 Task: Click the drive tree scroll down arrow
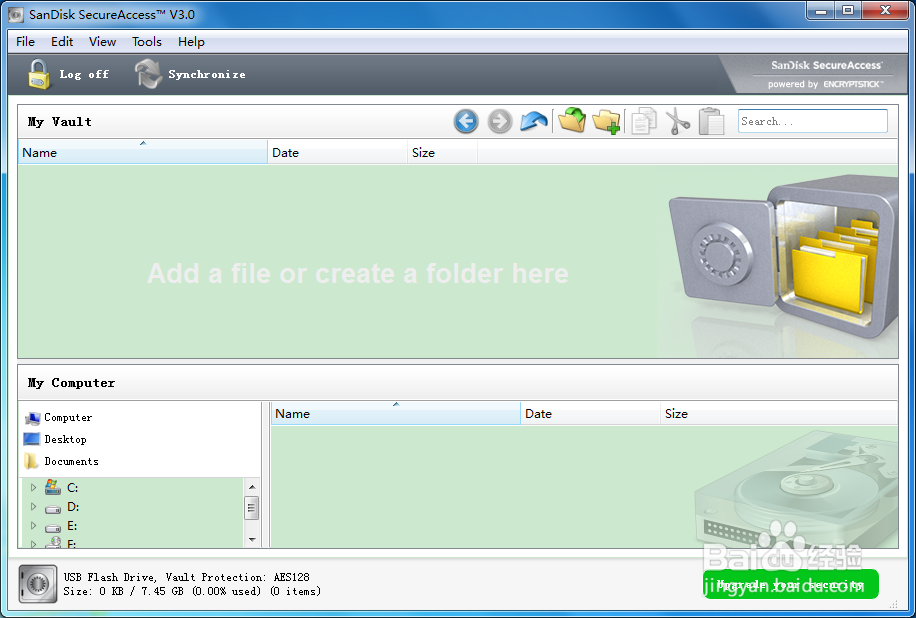pyautogui.click(x=252, y=539)
